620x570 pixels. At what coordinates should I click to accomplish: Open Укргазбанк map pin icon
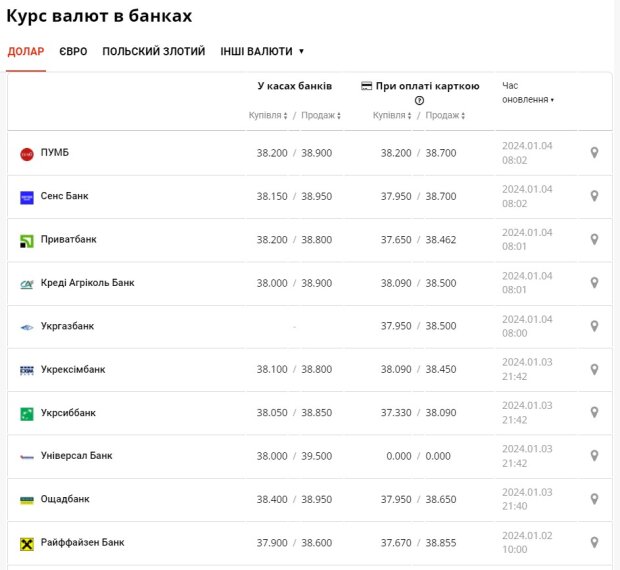[594, 326]
